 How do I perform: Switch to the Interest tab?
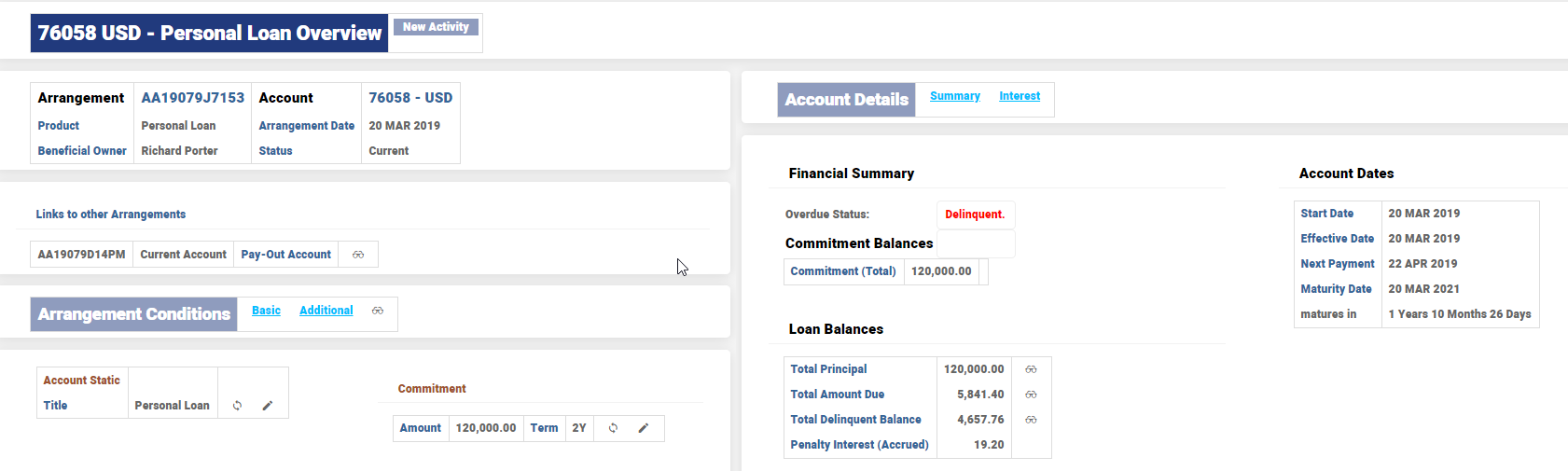pyautogui.click(x=1019, y=96)
